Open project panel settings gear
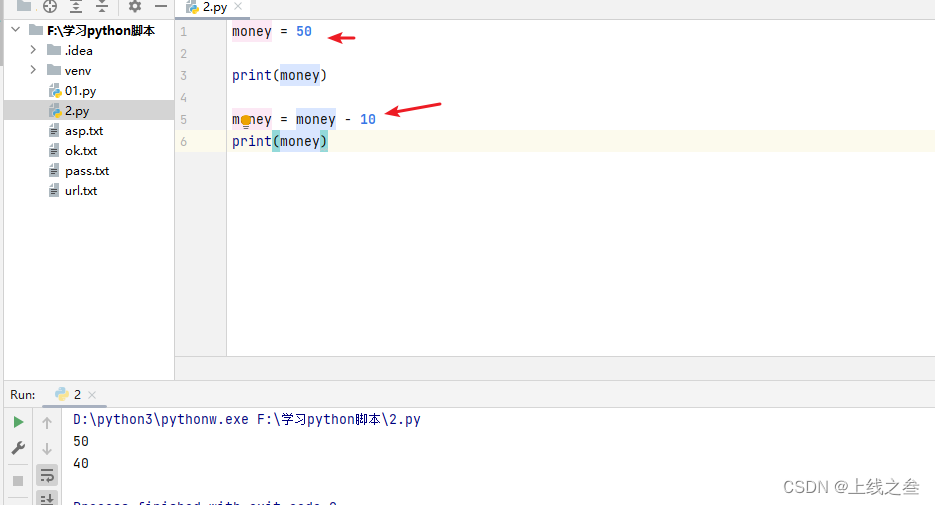This screenshot has height=505, width=935. (x=135, y=7)
